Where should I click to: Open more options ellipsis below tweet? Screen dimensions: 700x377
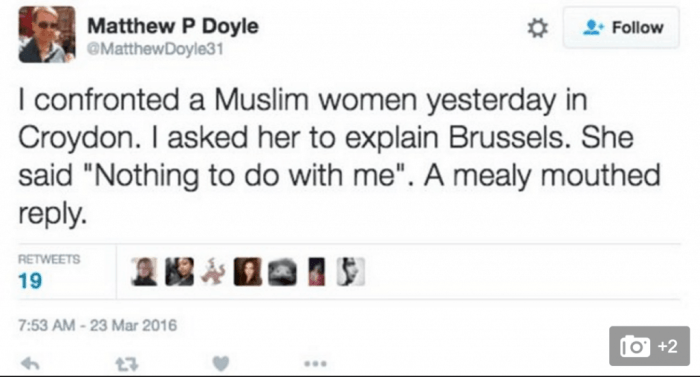pyautogui.click(x=315, y=364)
